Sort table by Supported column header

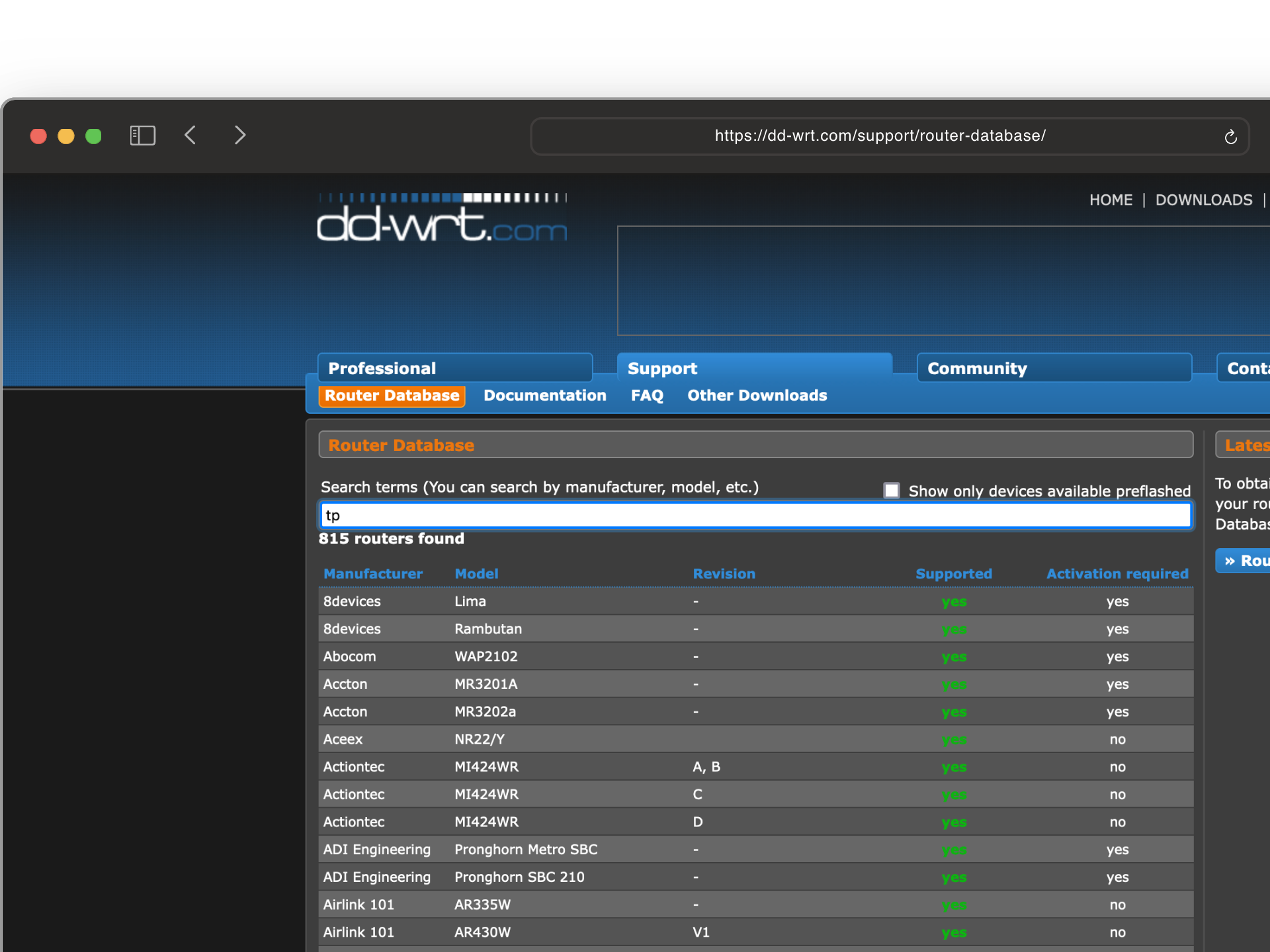pos(953,574)
